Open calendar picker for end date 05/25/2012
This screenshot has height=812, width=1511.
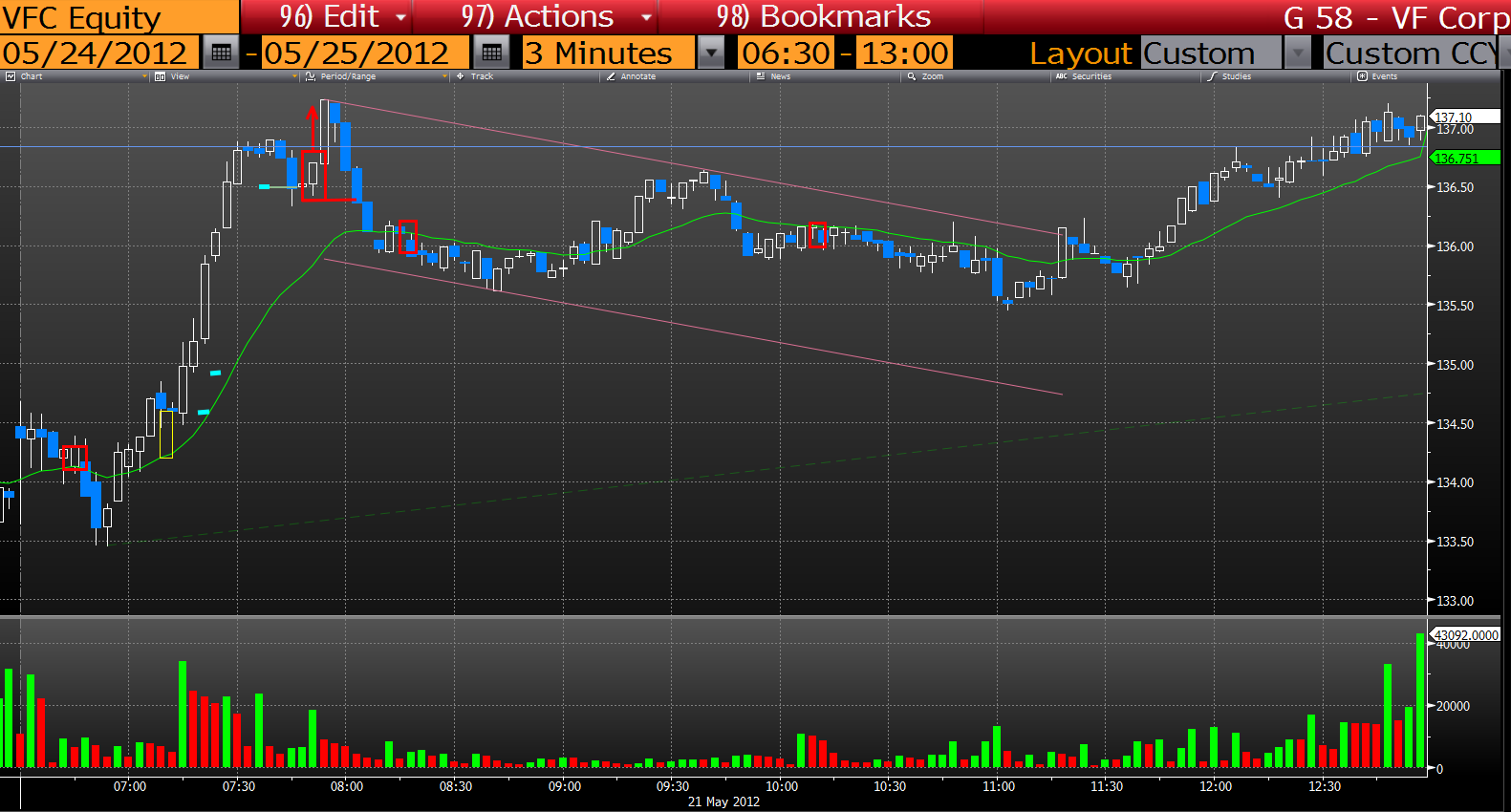[491, 53]
